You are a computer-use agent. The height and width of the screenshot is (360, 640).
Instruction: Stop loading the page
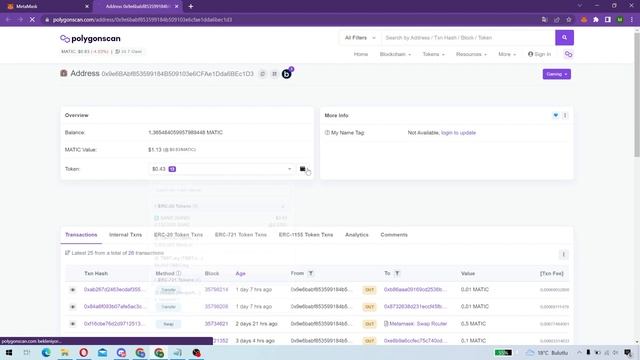pyautogui.click(x=32, y=20)
